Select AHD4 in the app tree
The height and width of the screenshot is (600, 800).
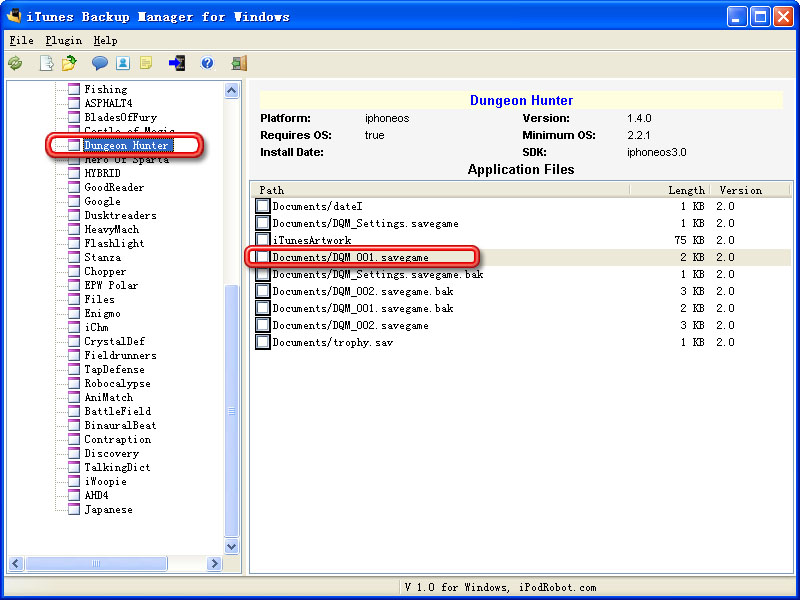click(x=96, y=495)
